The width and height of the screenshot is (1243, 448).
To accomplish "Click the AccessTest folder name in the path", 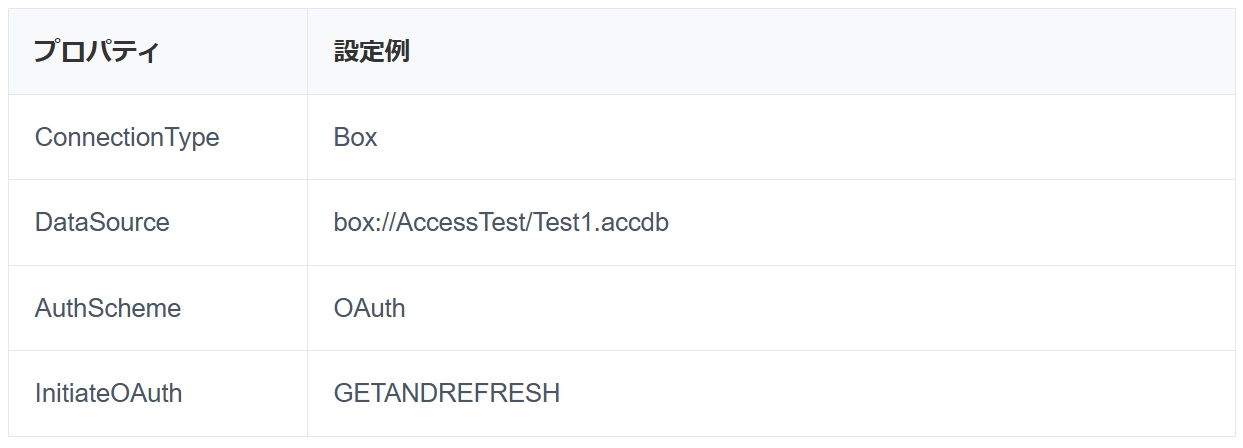I will click(469, 222).
